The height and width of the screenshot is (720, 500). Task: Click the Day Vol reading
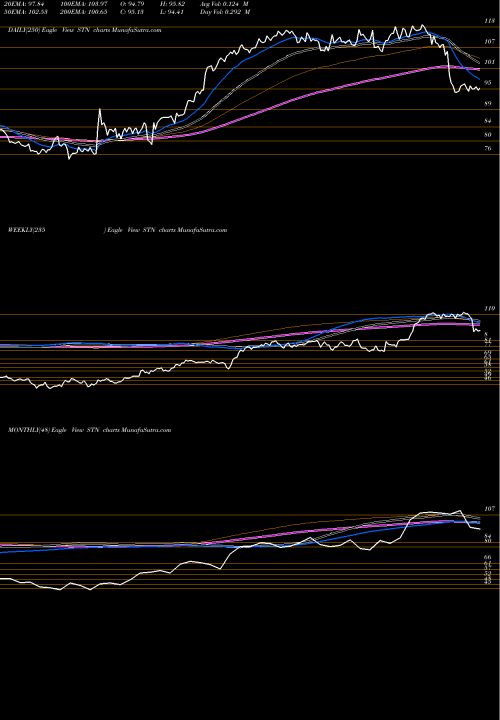[225, 12]
